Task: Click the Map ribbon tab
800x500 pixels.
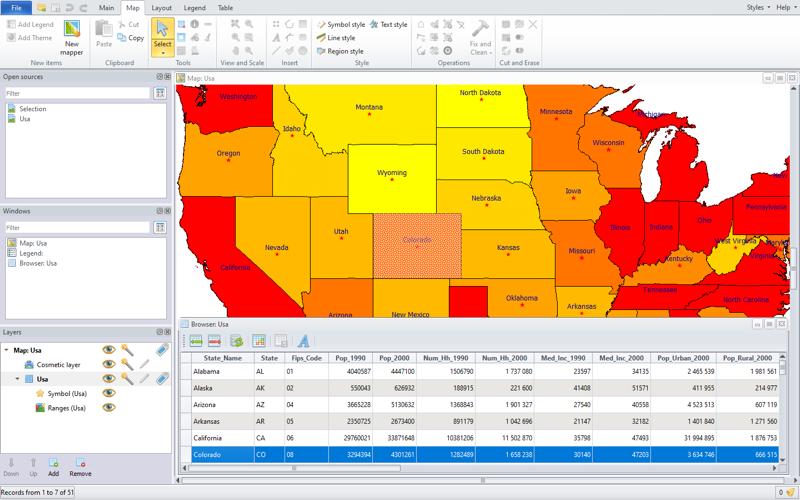Action: click(x=133, y=8)
